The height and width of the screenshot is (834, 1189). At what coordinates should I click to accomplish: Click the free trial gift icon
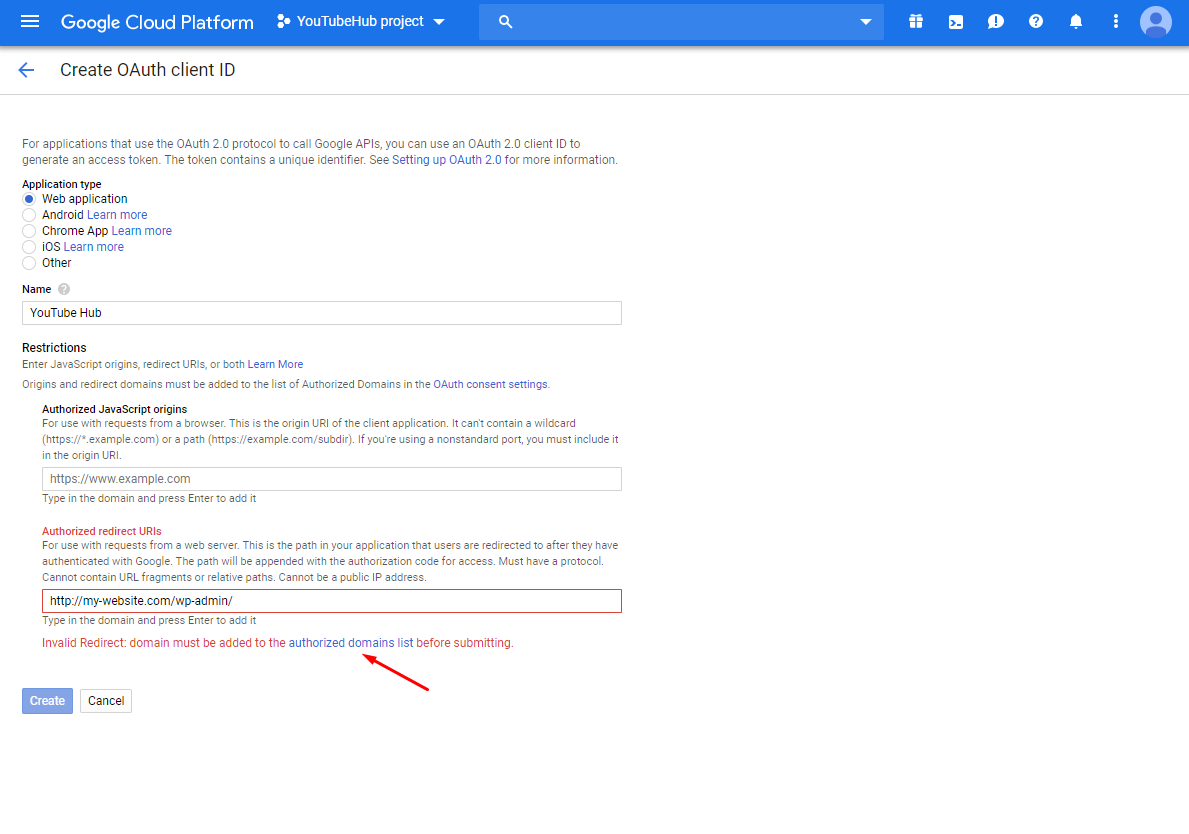915,20
